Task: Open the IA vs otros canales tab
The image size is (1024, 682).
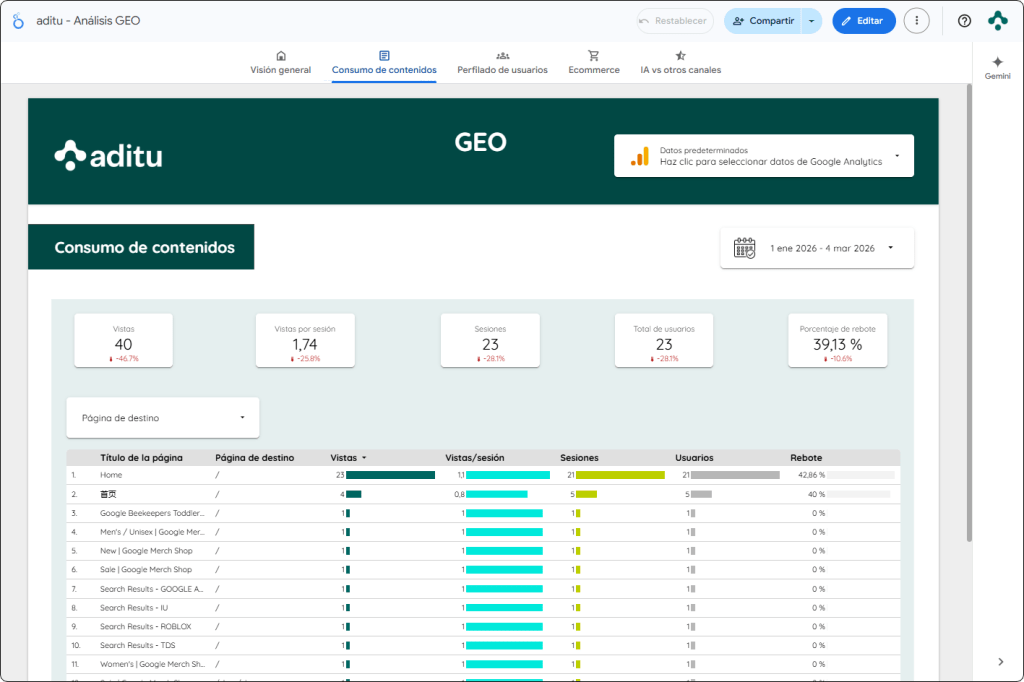Action: click(x=680, y=63)
